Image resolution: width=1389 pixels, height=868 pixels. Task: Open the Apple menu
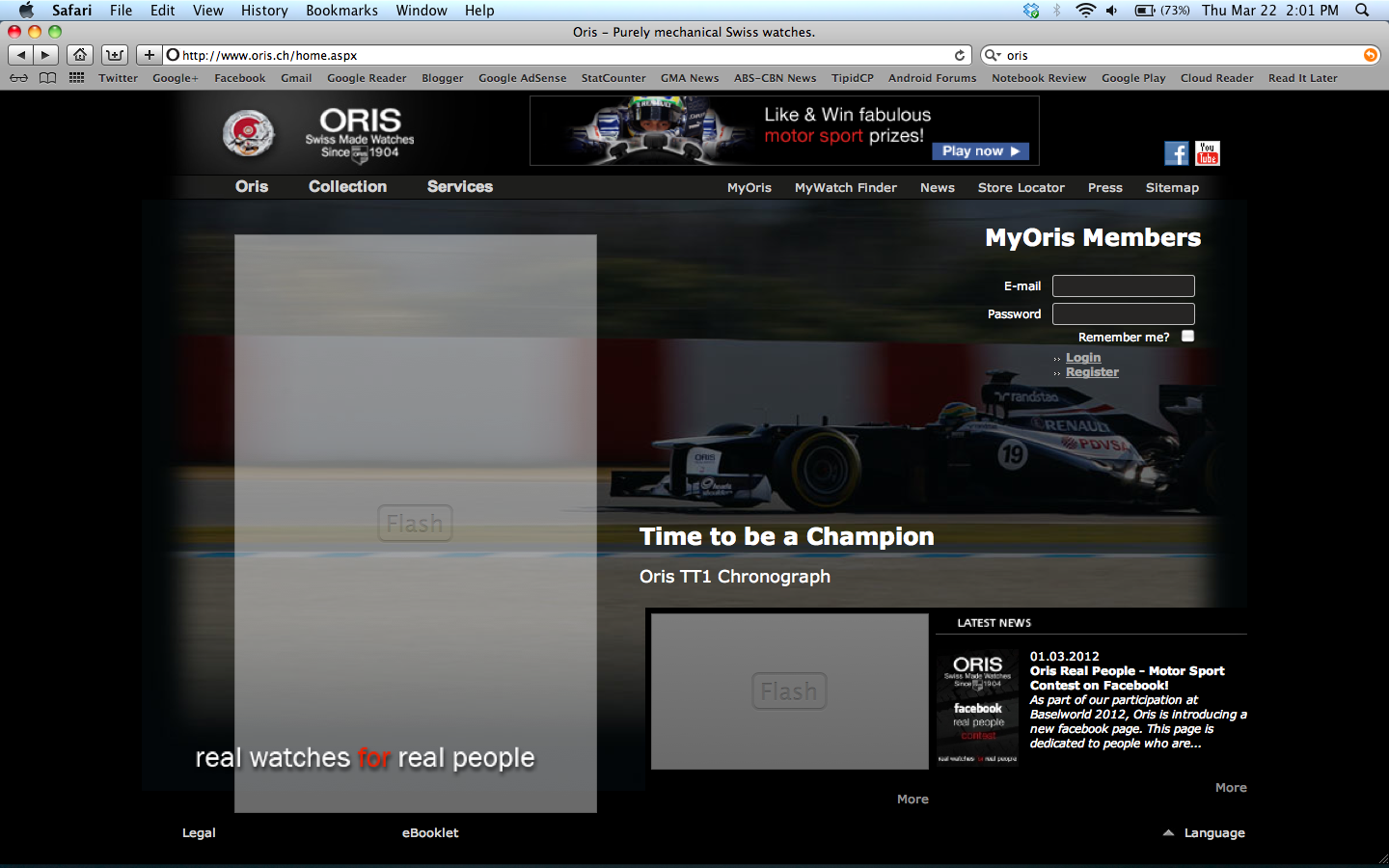pyautogui.click(x=26, y=11)
